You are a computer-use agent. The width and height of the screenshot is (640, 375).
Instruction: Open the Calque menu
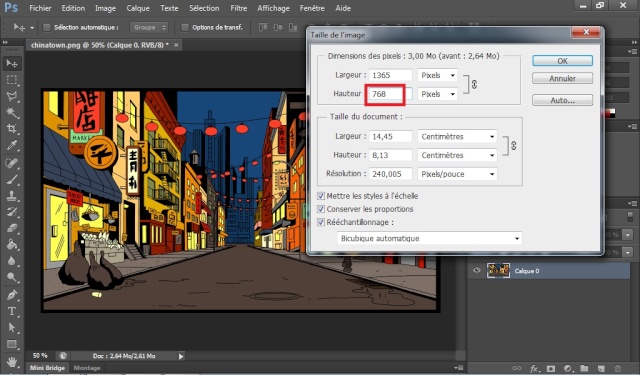pyautogui.click(x=138, y=8)
